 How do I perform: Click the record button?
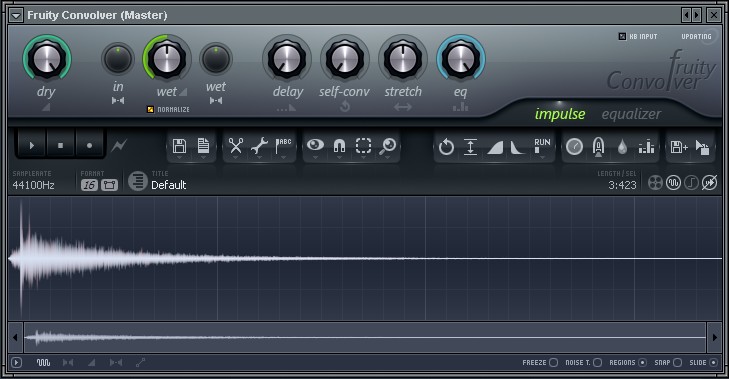(89, 146)
